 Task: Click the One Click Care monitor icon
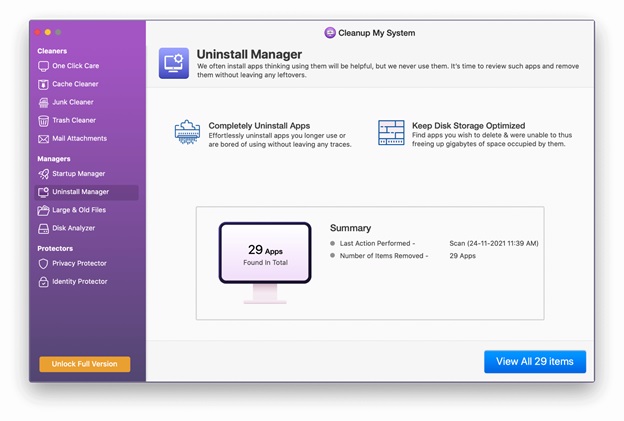pos(43,66)
